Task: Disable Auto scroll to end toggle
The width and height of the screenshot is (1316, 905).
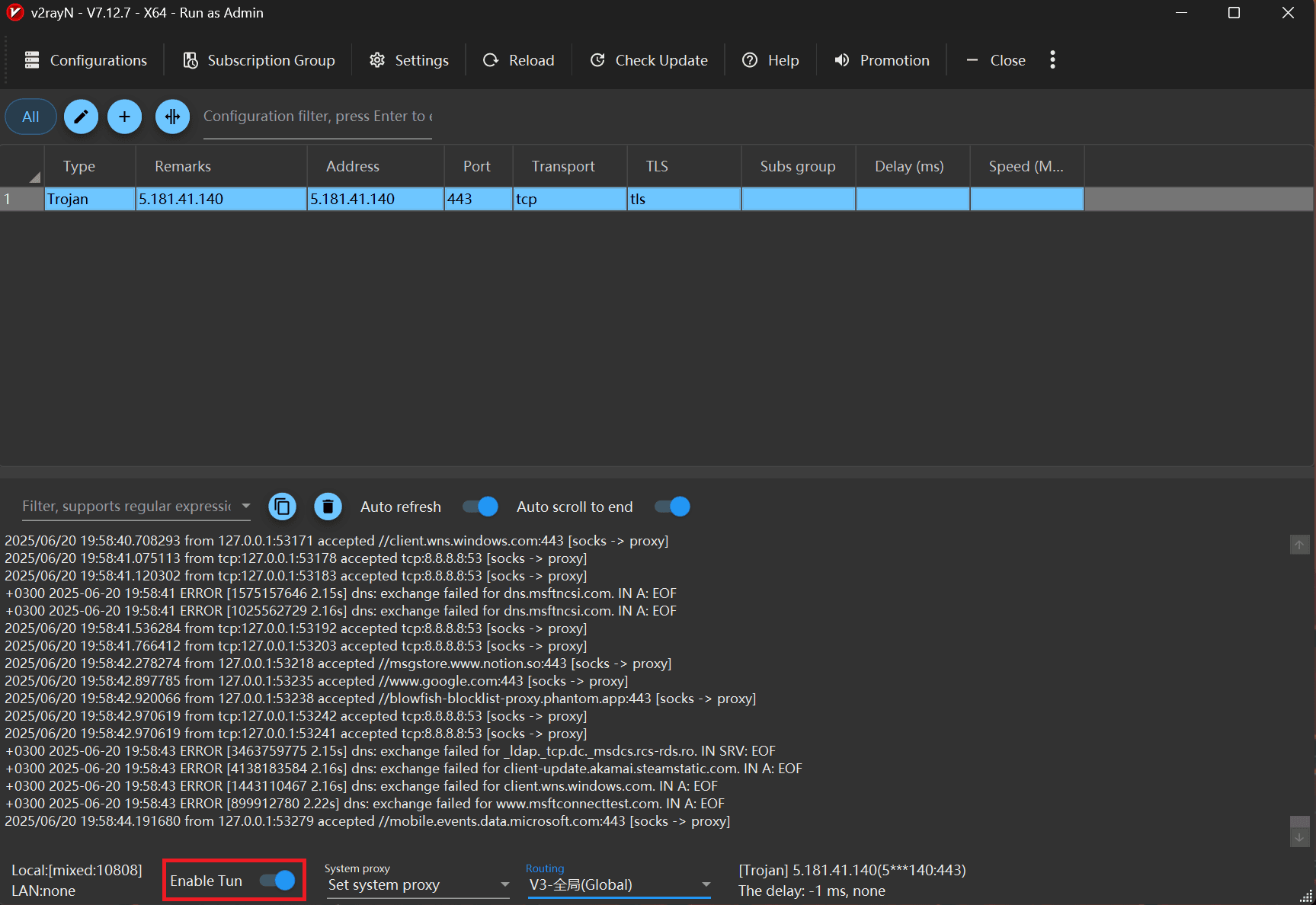Action: (x=672, y=507)
